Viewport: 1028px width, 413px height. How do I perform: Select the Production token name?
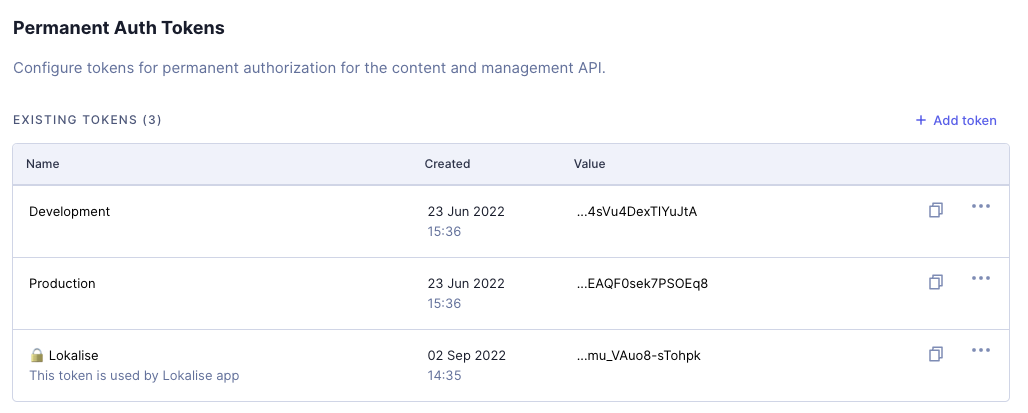tap(62, 284)
